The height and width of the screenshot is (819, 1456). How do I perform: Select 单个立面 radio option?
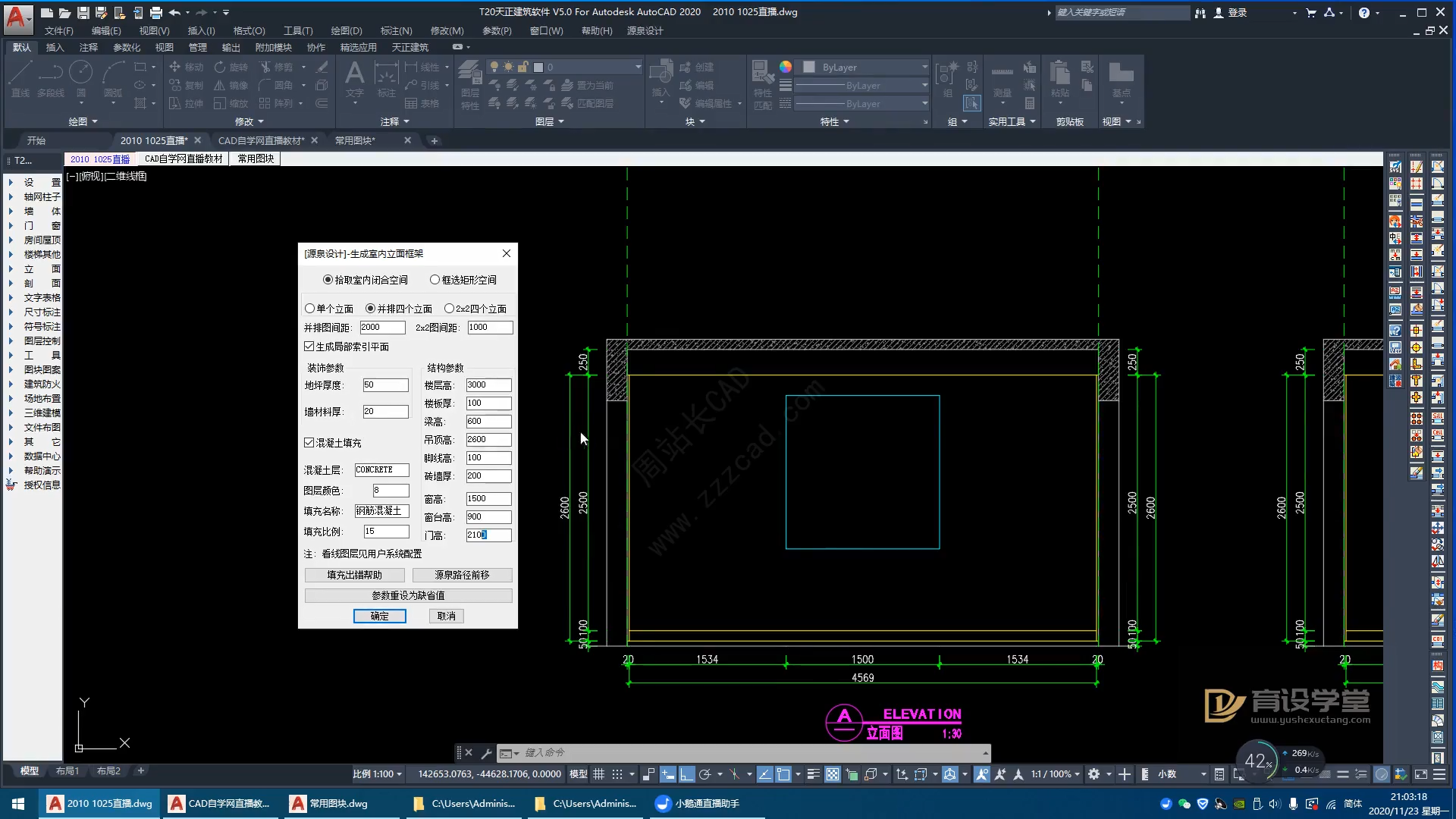pos(329,309)
